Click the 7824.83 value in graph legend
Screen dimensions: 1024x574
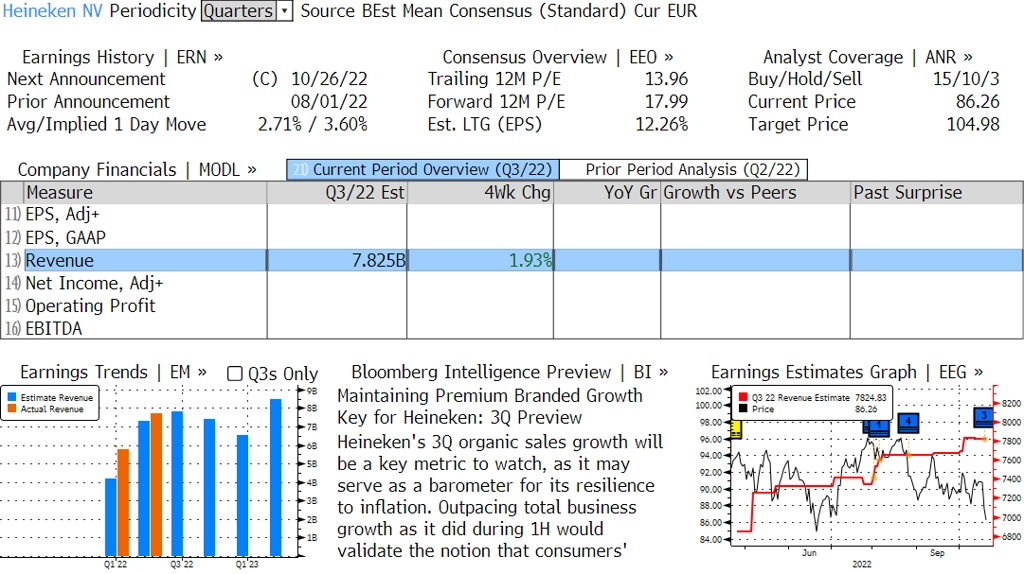(x=871, y=397)
